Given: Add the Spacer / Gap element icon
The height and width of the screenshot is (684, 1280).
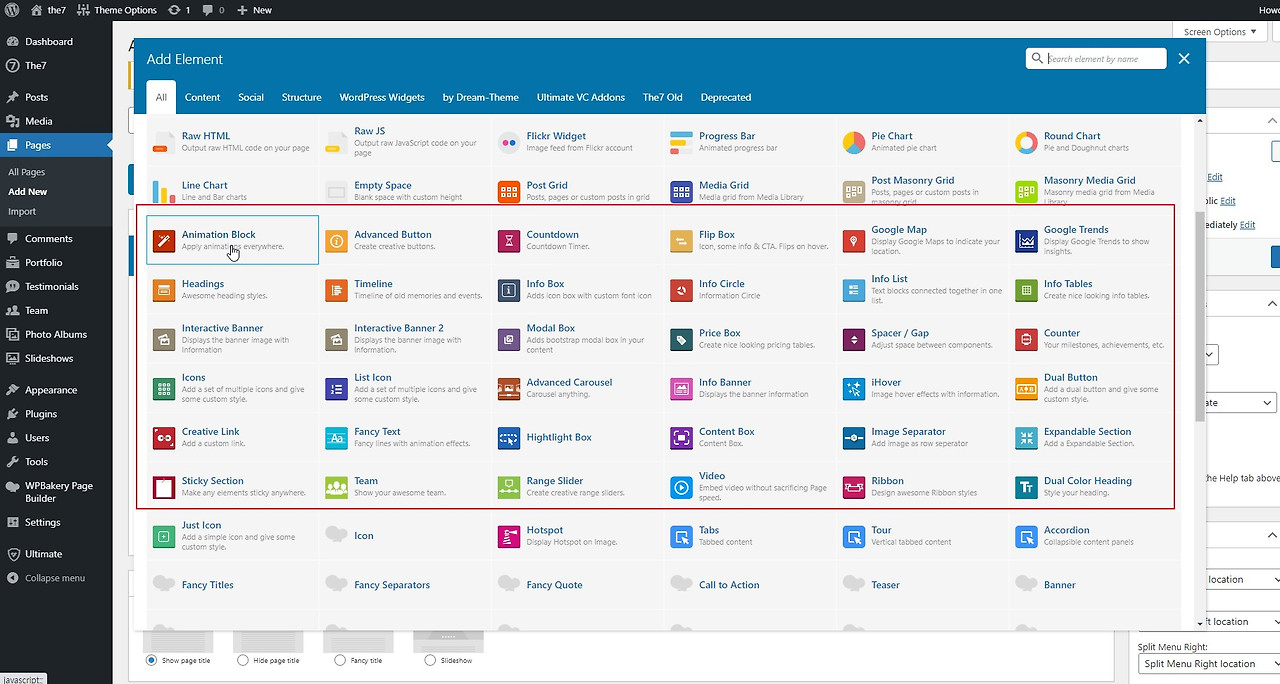Looking at the screenshot, I should 854,339.
